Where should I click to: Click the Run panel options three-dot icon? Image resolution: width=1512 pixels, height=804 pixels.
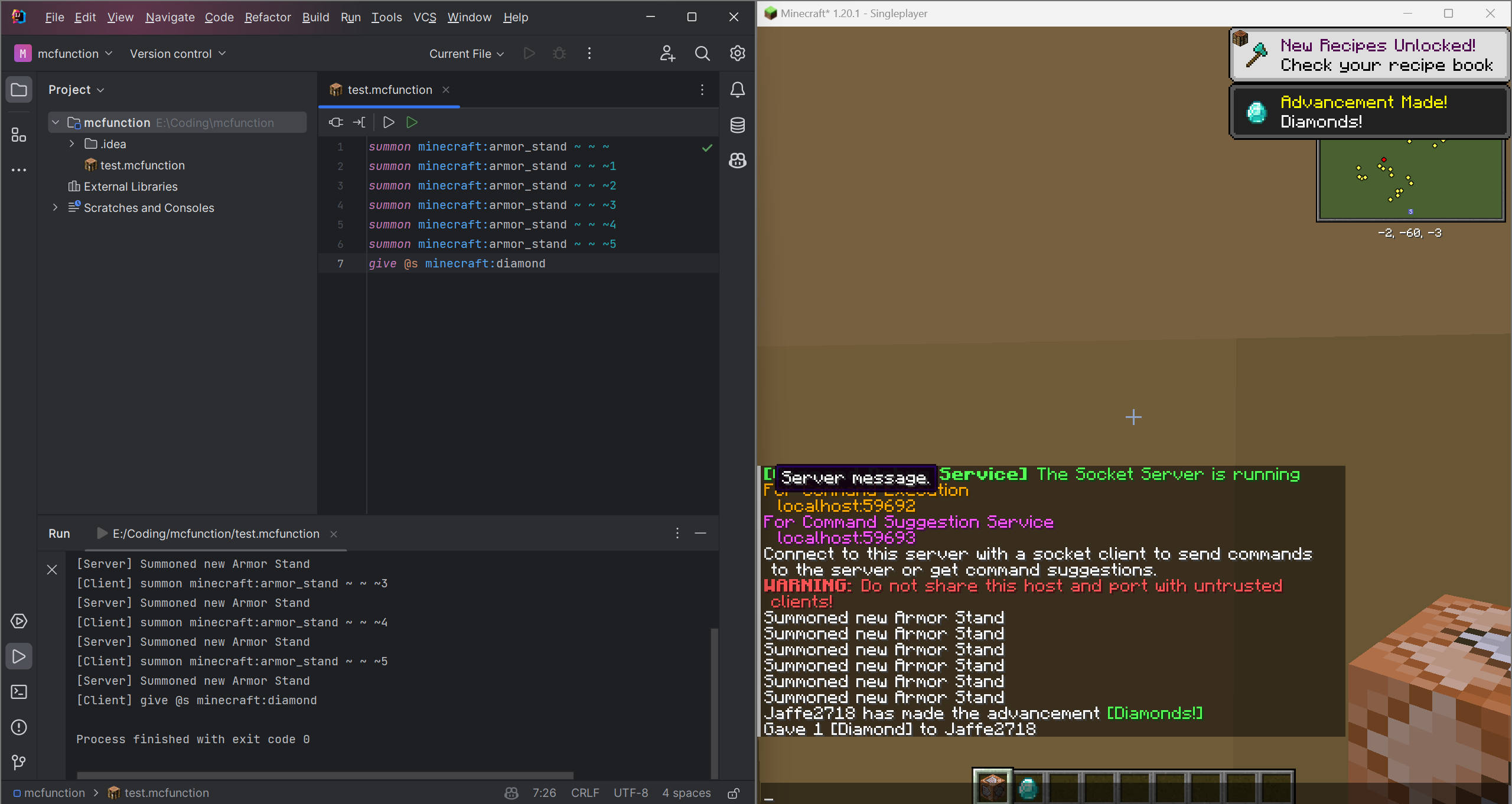coord(677,533)
